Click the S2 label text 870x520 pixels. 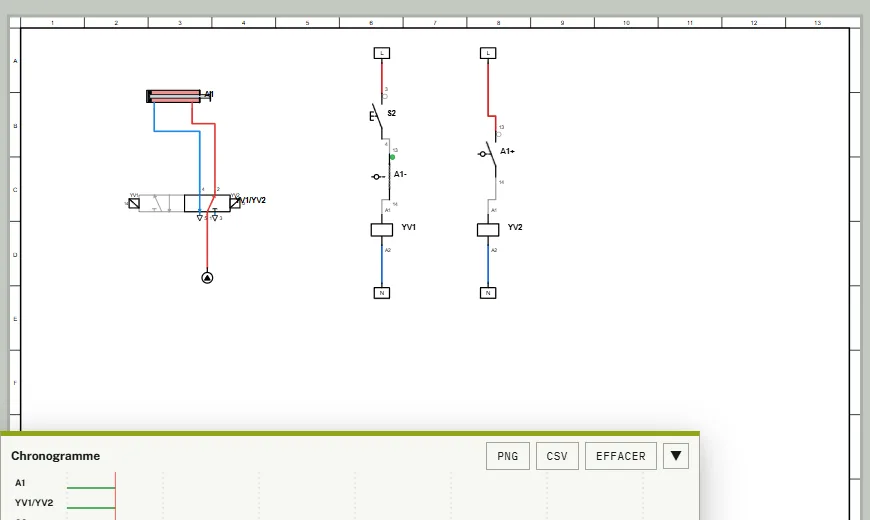click(x=392, y=113)
